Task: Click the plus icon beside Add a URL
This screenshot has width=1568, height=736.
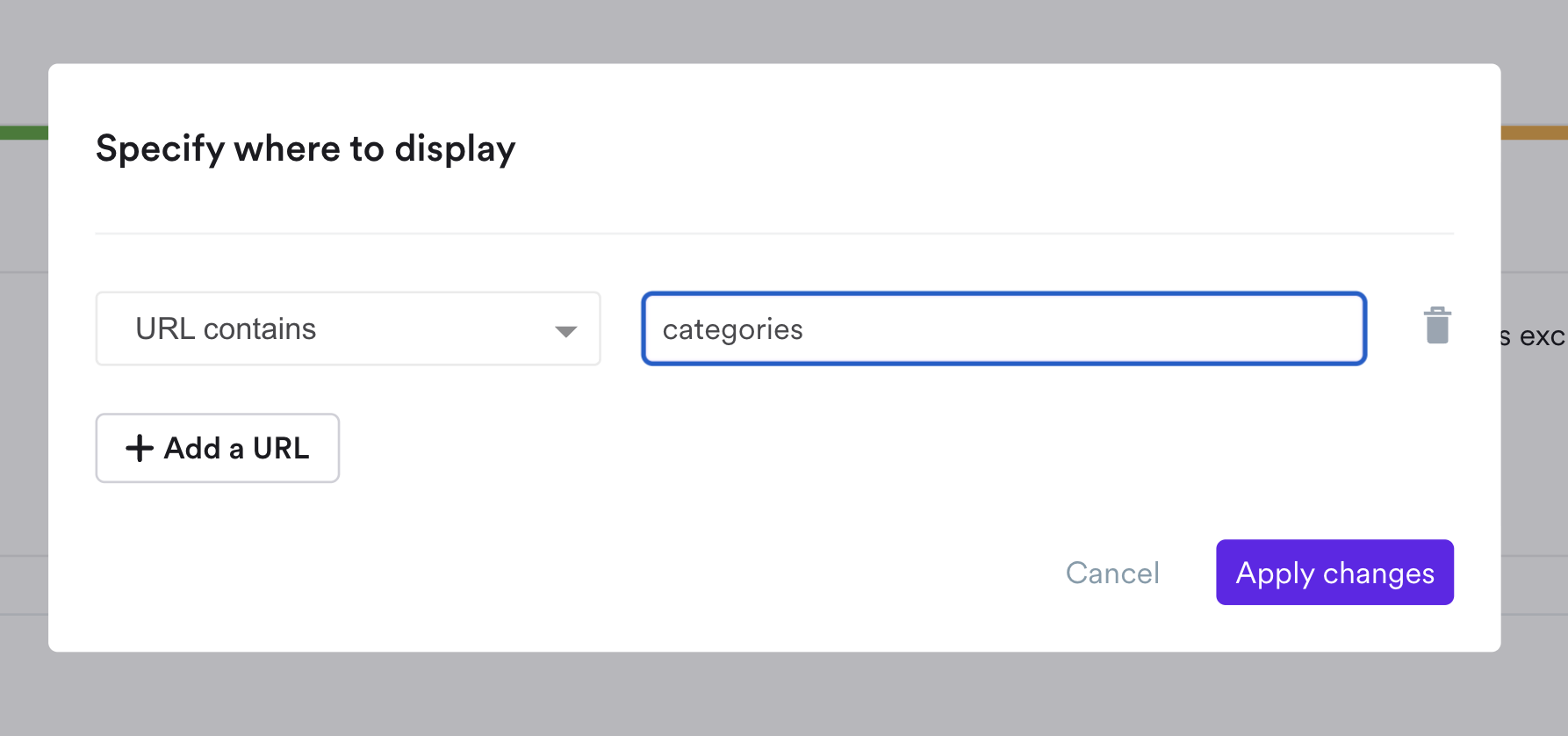Action: (140, 448)
